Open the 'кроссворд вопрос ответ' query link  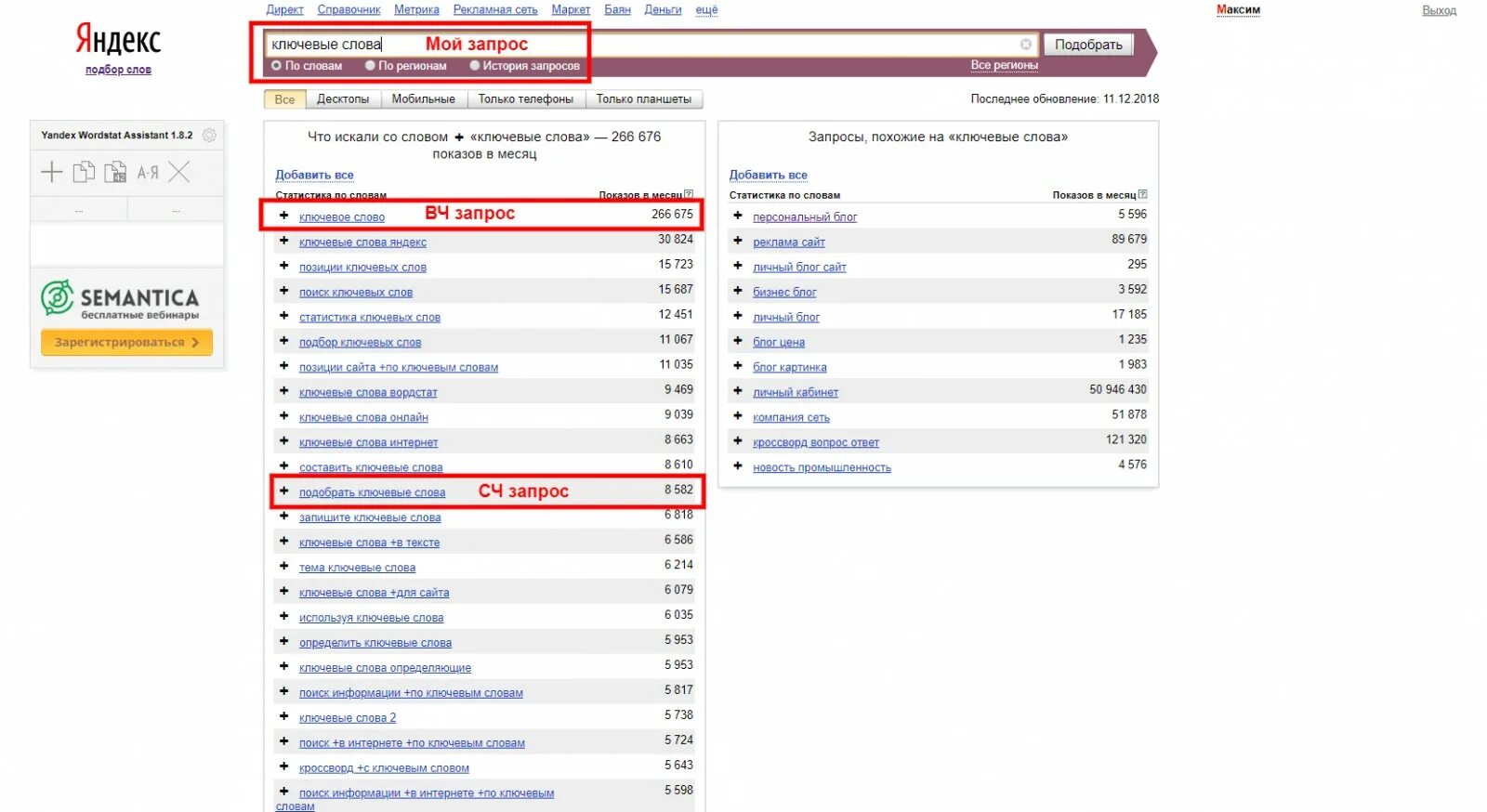point(816,442)
